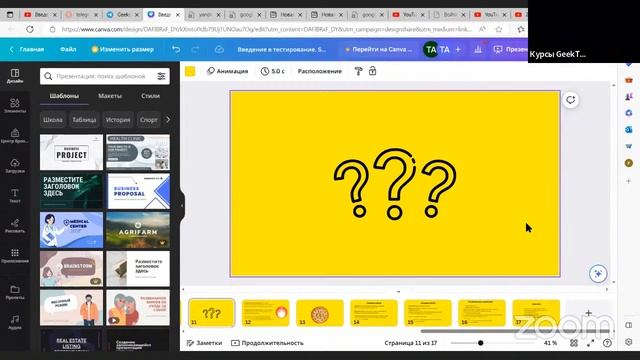
Task: Switch to the Шаблоны tab
Action: coord(64,96)
